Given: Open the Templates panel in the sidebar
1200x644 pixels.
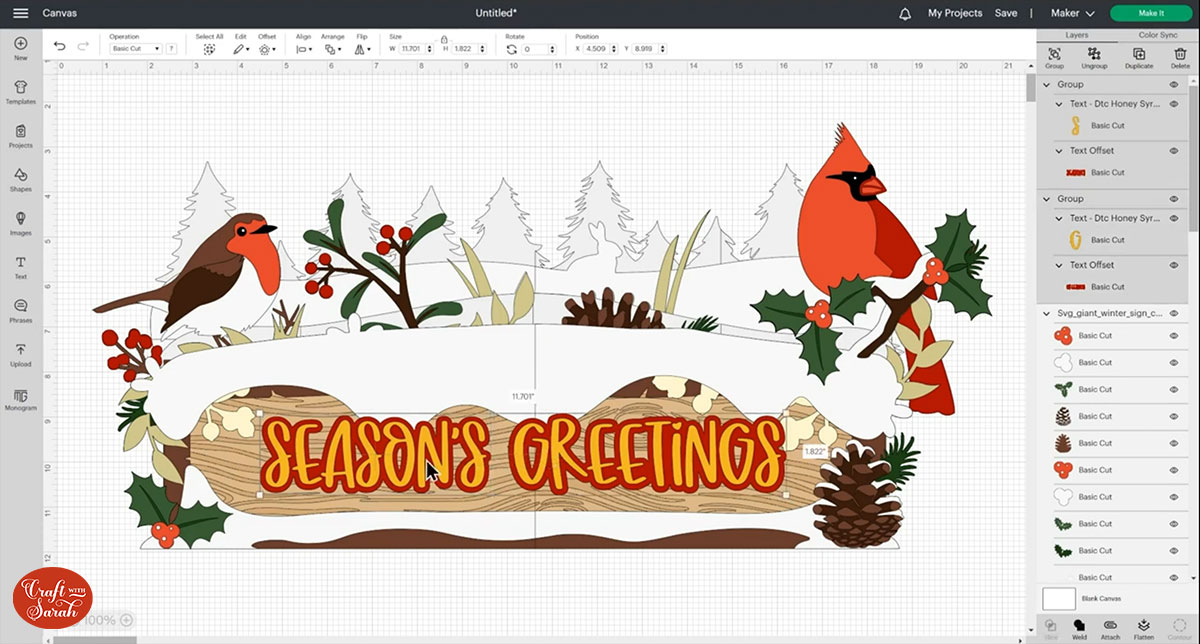Looking at the screenshot, I should click(x=20, y=92).
